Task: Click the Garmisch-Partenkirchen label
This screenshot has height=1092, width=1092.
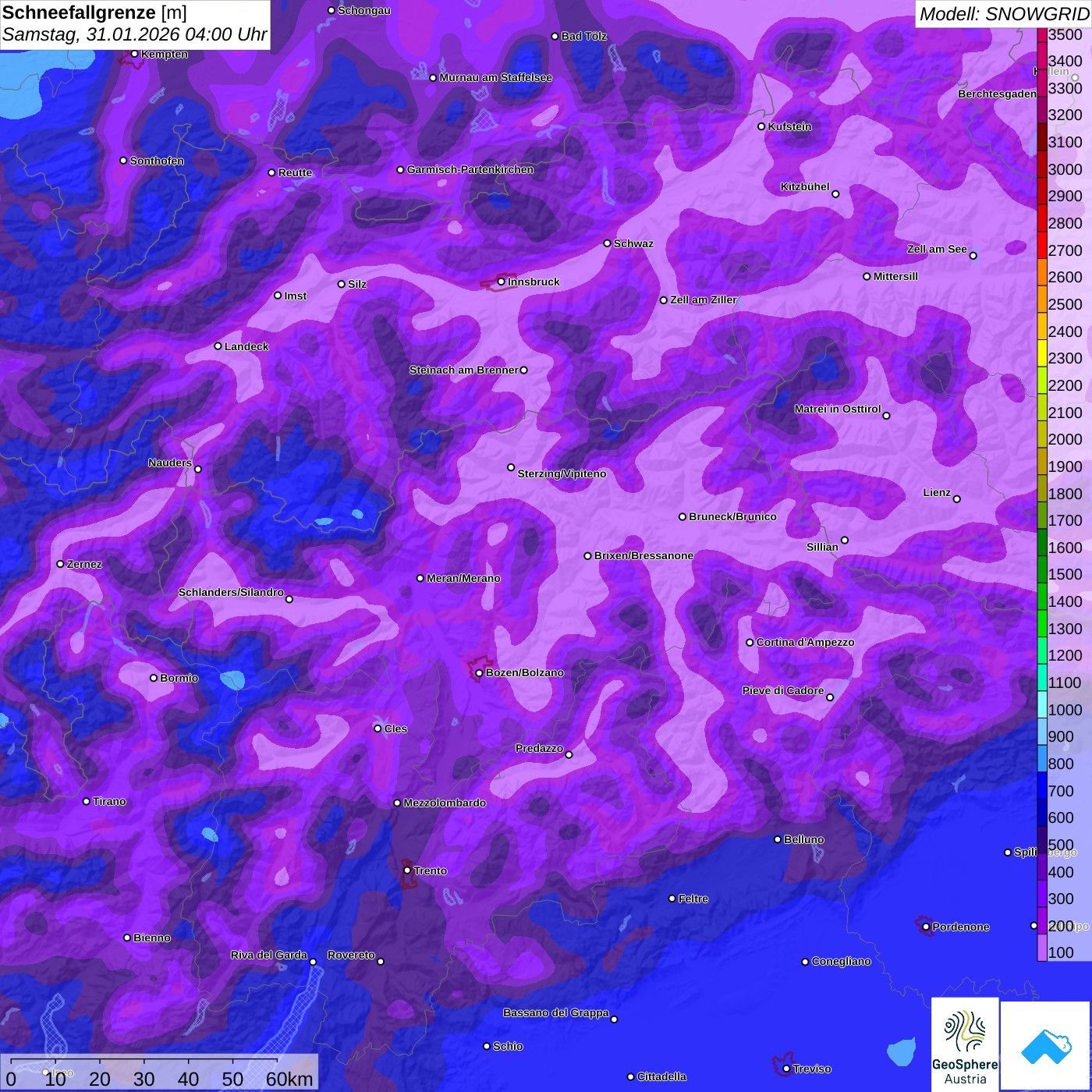Action: tap(470, 169)
